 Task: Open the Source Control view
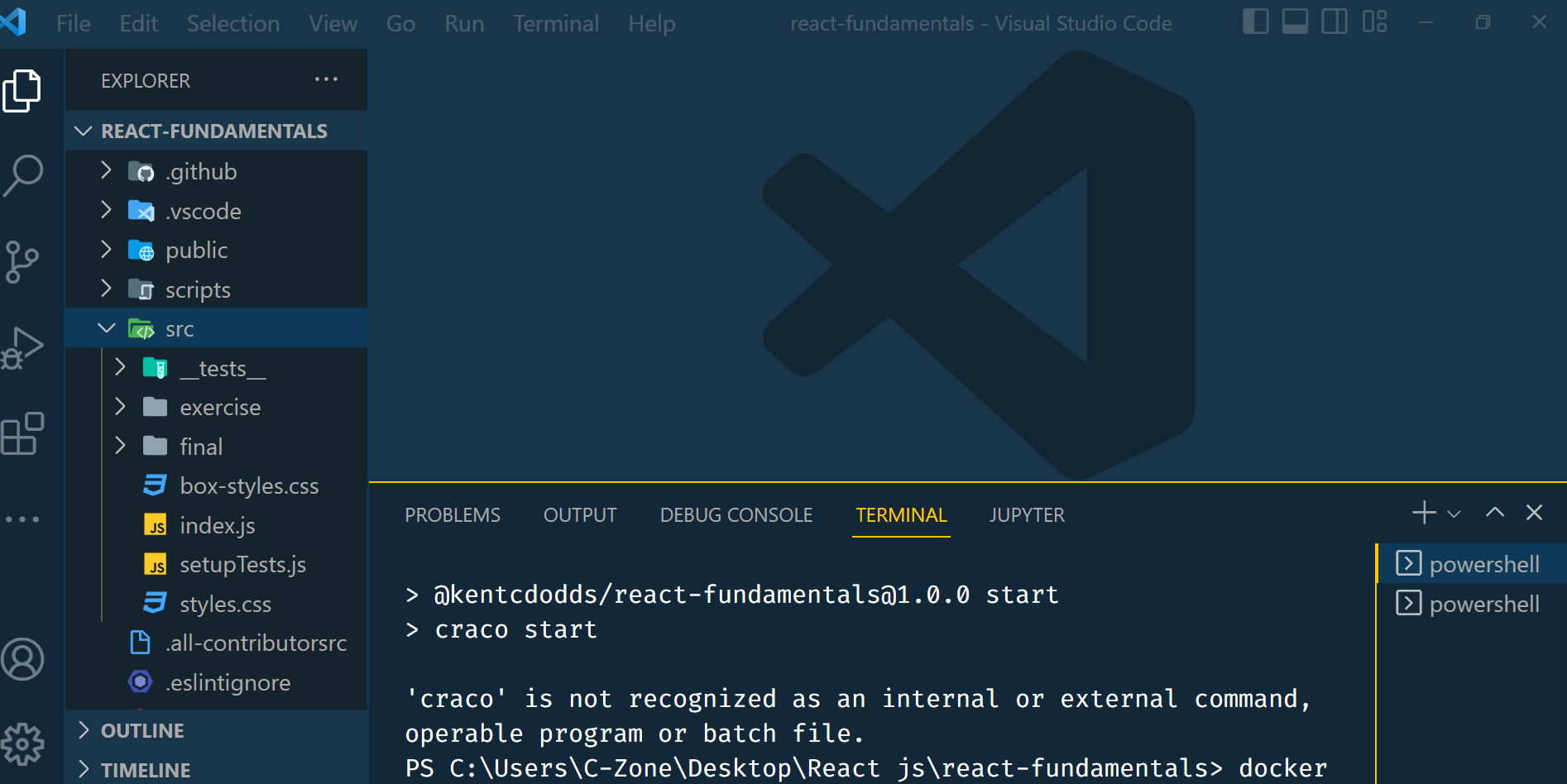[x=22, y=262]
